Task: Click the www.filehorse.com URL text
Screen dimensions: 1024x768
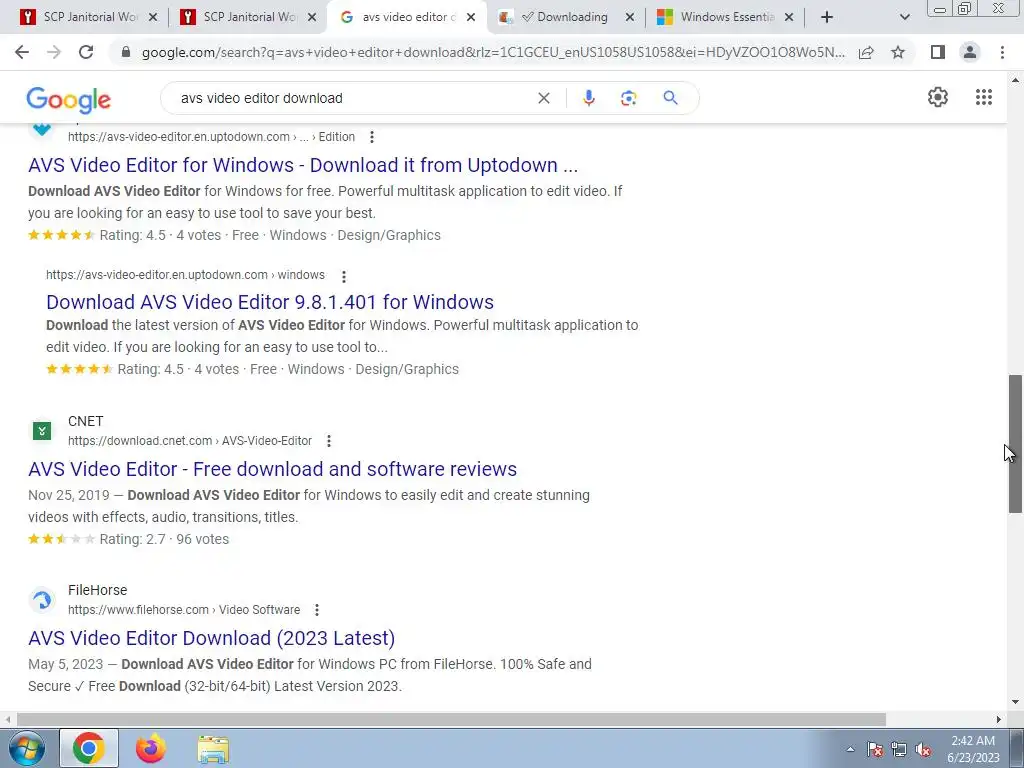Action: point(184,610)
